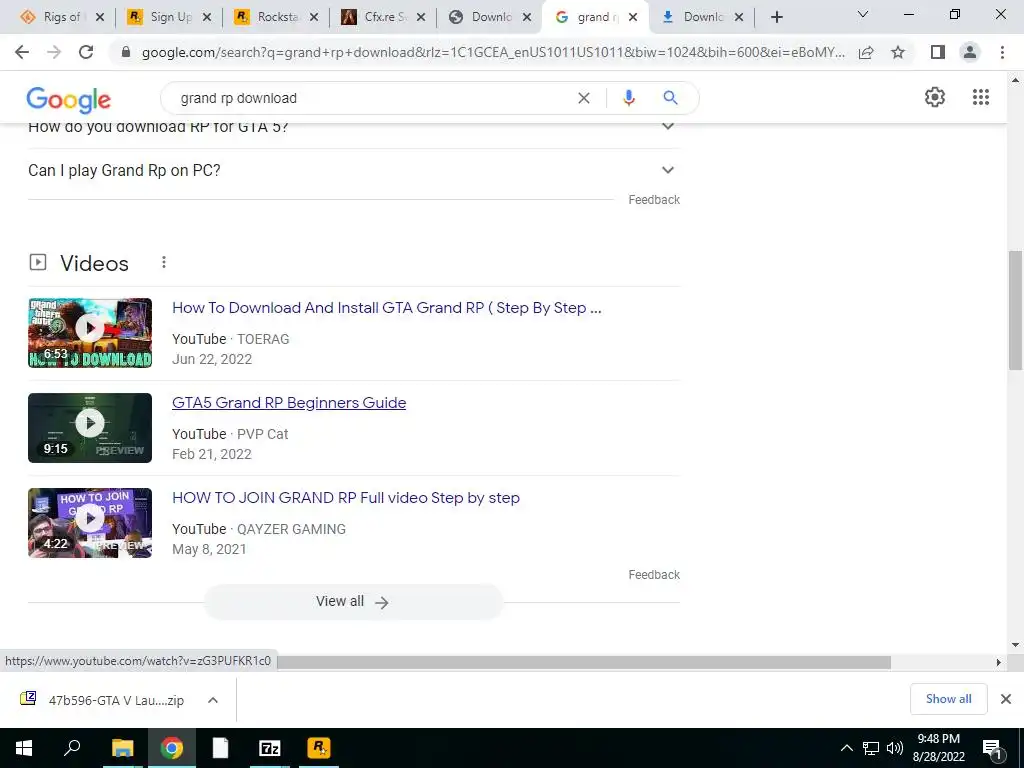Click the Google logo
Image resolution: width=1024 pixels, height=768 pixels.
point(69,99)
